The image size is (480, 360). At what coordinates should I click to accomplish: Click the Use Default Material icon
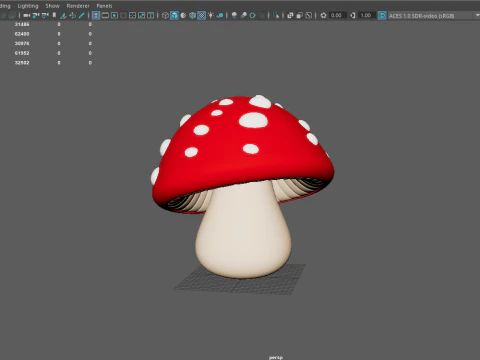click(x=183, y=15)
